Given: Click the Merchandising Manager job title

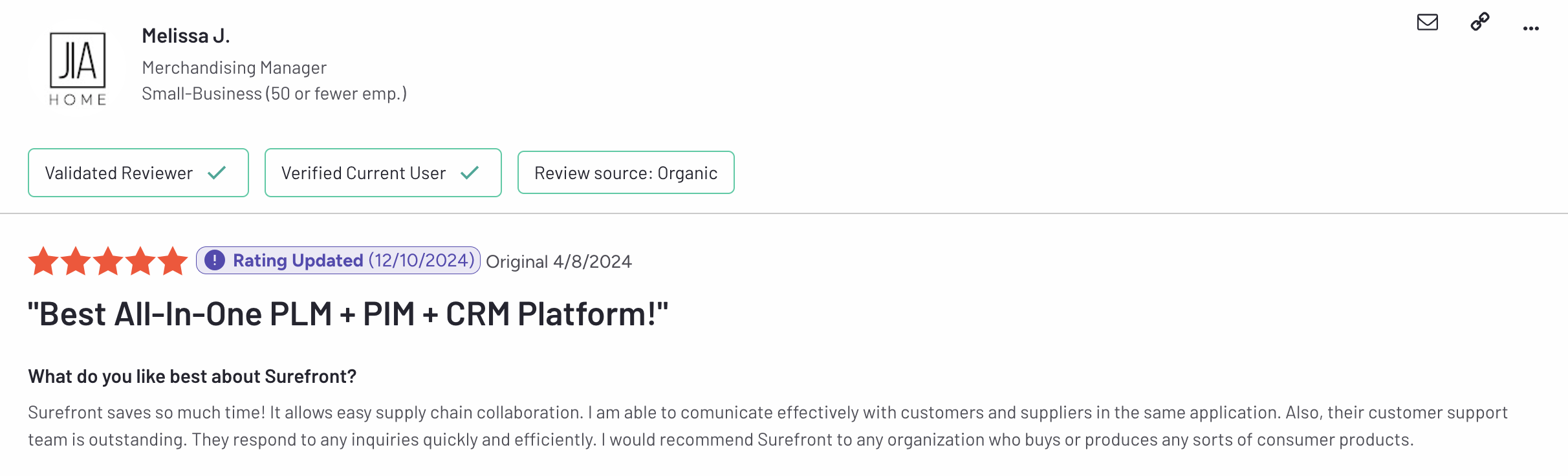Looking at the screenshot, I should (x=234, y=68).
